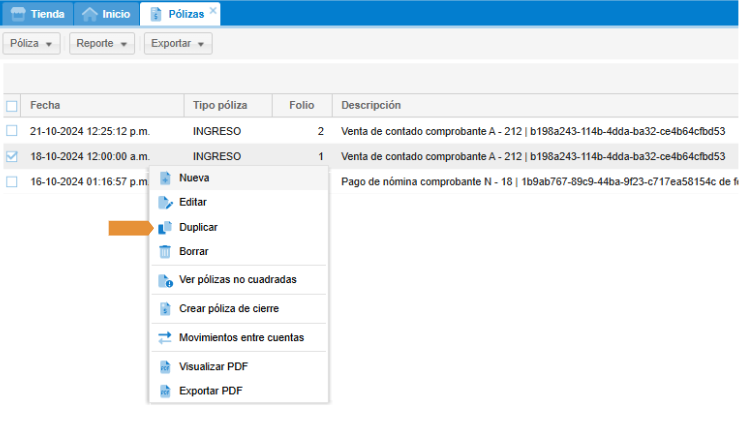Viewport: 742px width, 428px height.
Task: Toggle the select-all checkbox in header
Action: click(12, 105)
